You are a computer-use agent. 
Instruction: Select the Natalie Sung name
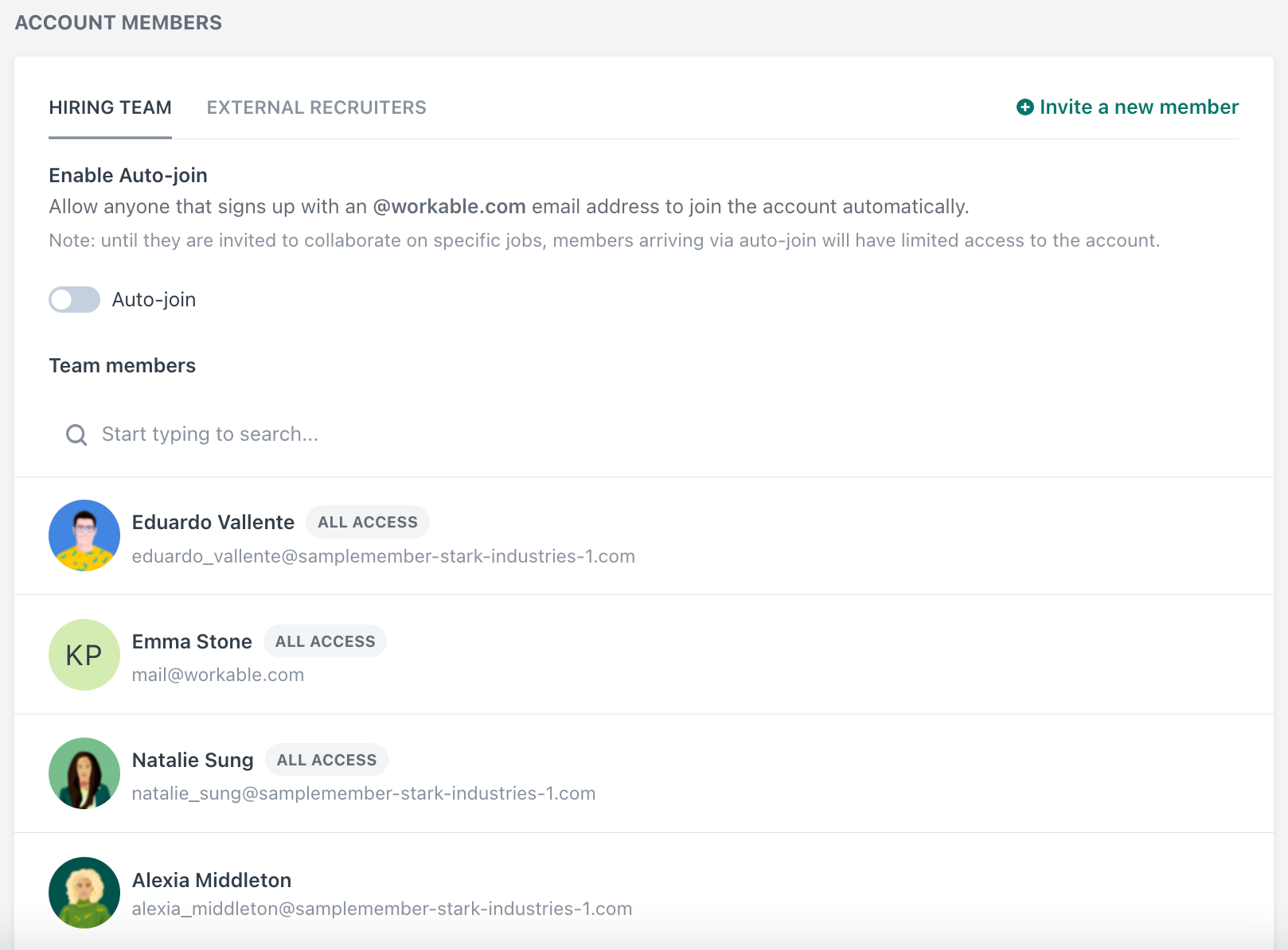point(193,761)
